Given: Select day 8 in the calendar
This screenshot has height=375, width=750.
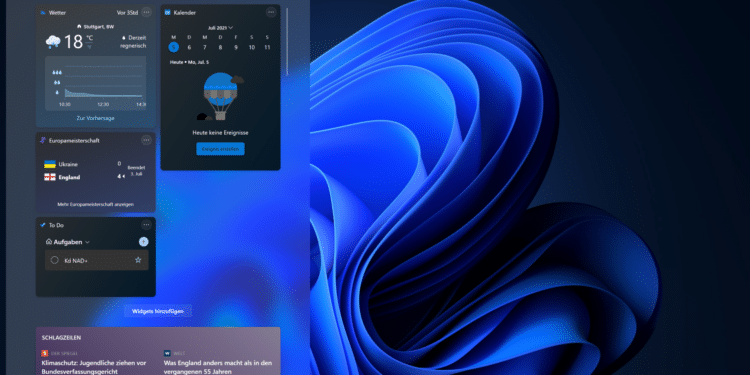Looking at the screenshot, I should coord(221,47).
